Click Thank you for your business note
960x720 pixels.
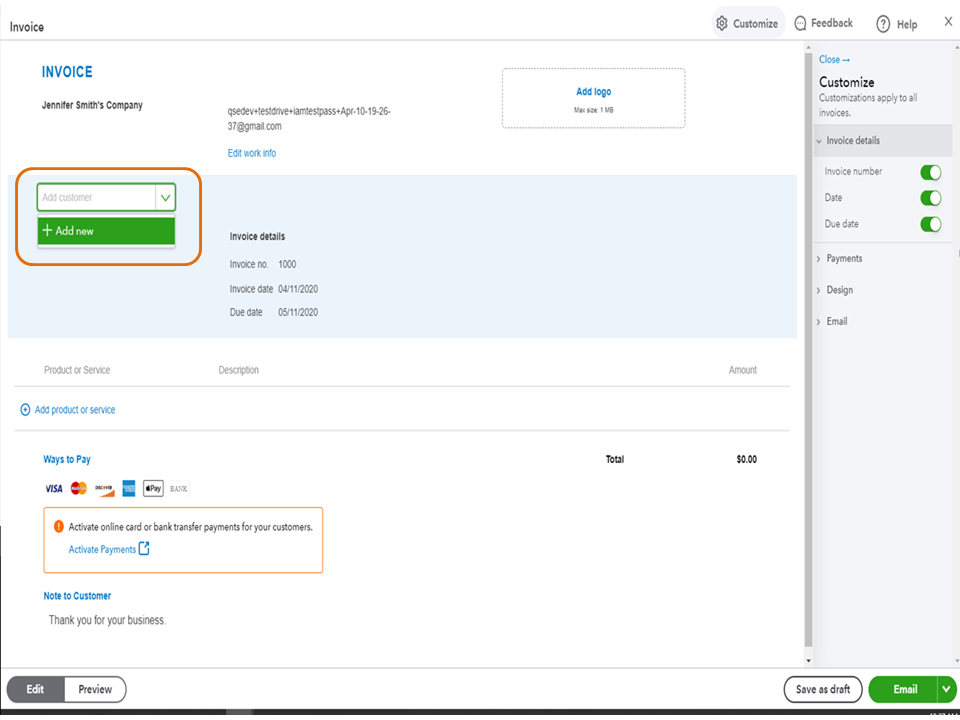tap(107, 620)
